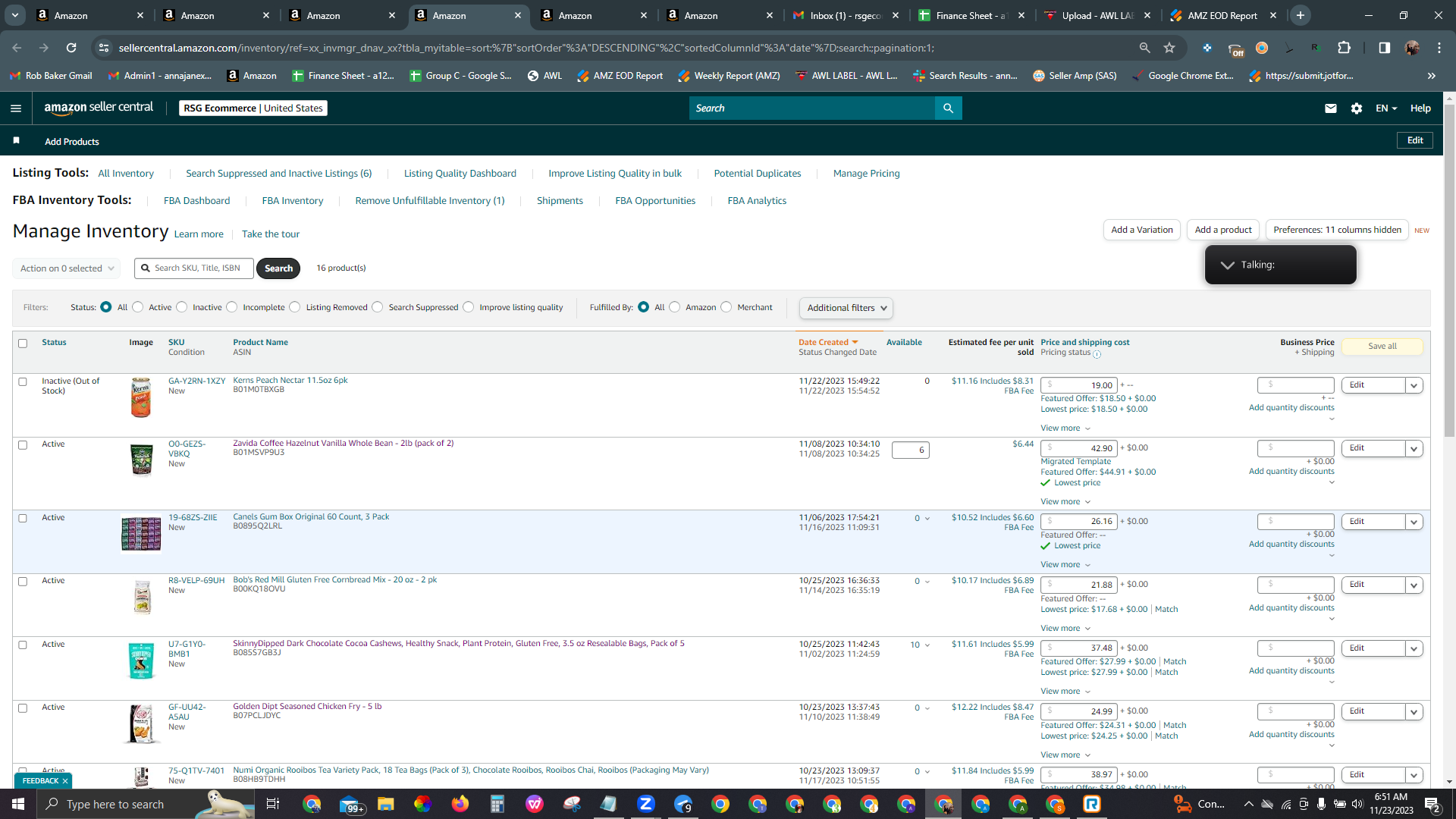Image resolution: width=1456 pixels, height=819 pixels.
Task: Open Chrome's three-dot menu
Action: coord(1439,48)
